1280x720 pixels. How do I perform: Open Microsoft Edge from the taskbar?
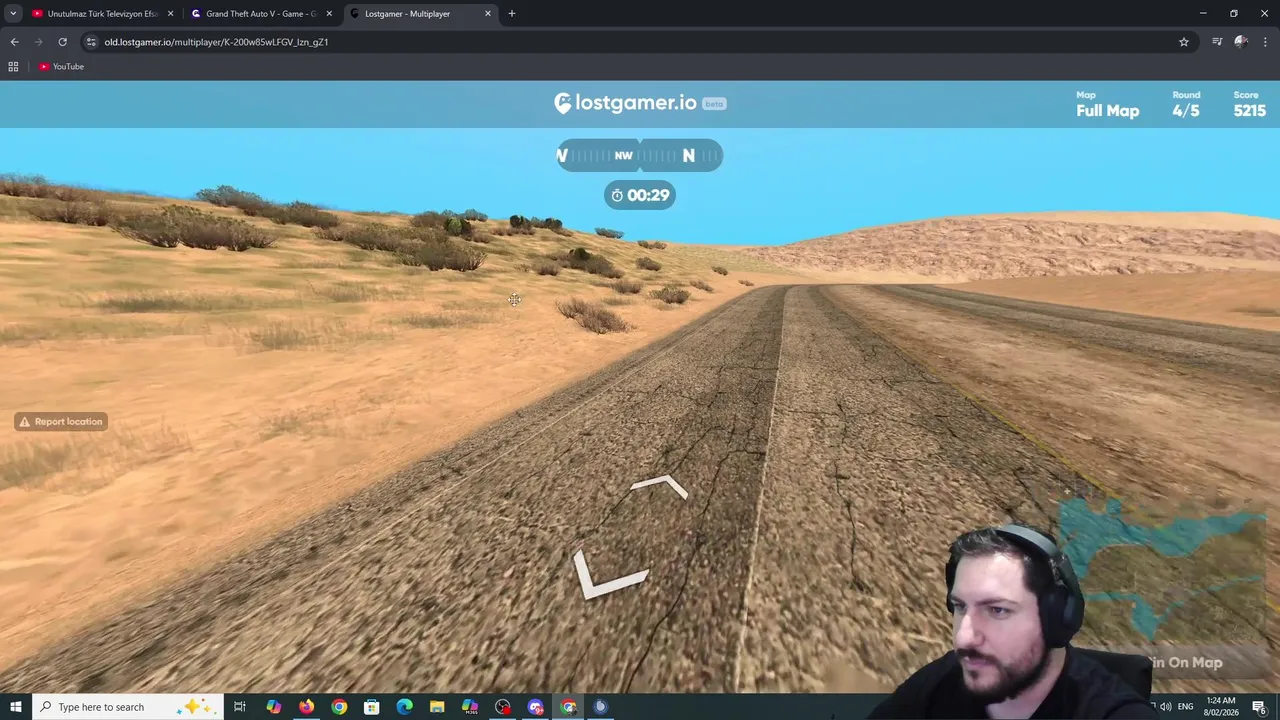click(x=404, y=707)
